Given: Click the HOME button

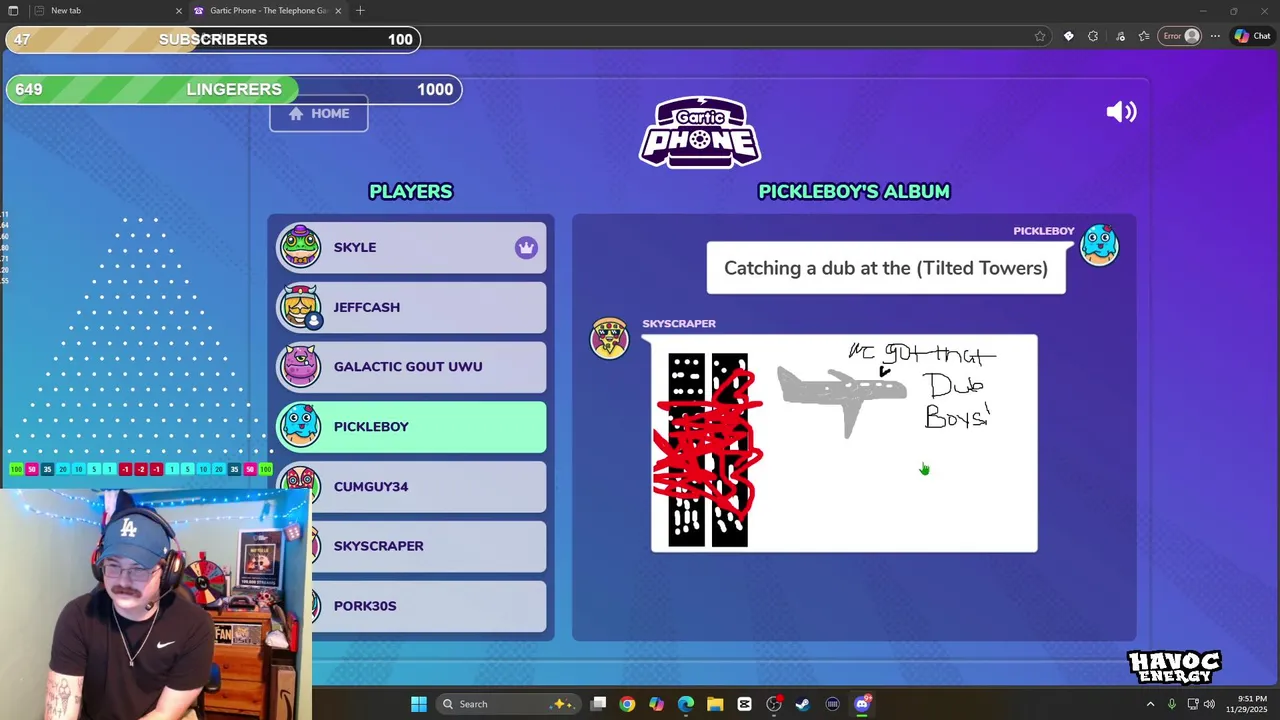Looking at the screenshot, I should (x=319, y=113).
